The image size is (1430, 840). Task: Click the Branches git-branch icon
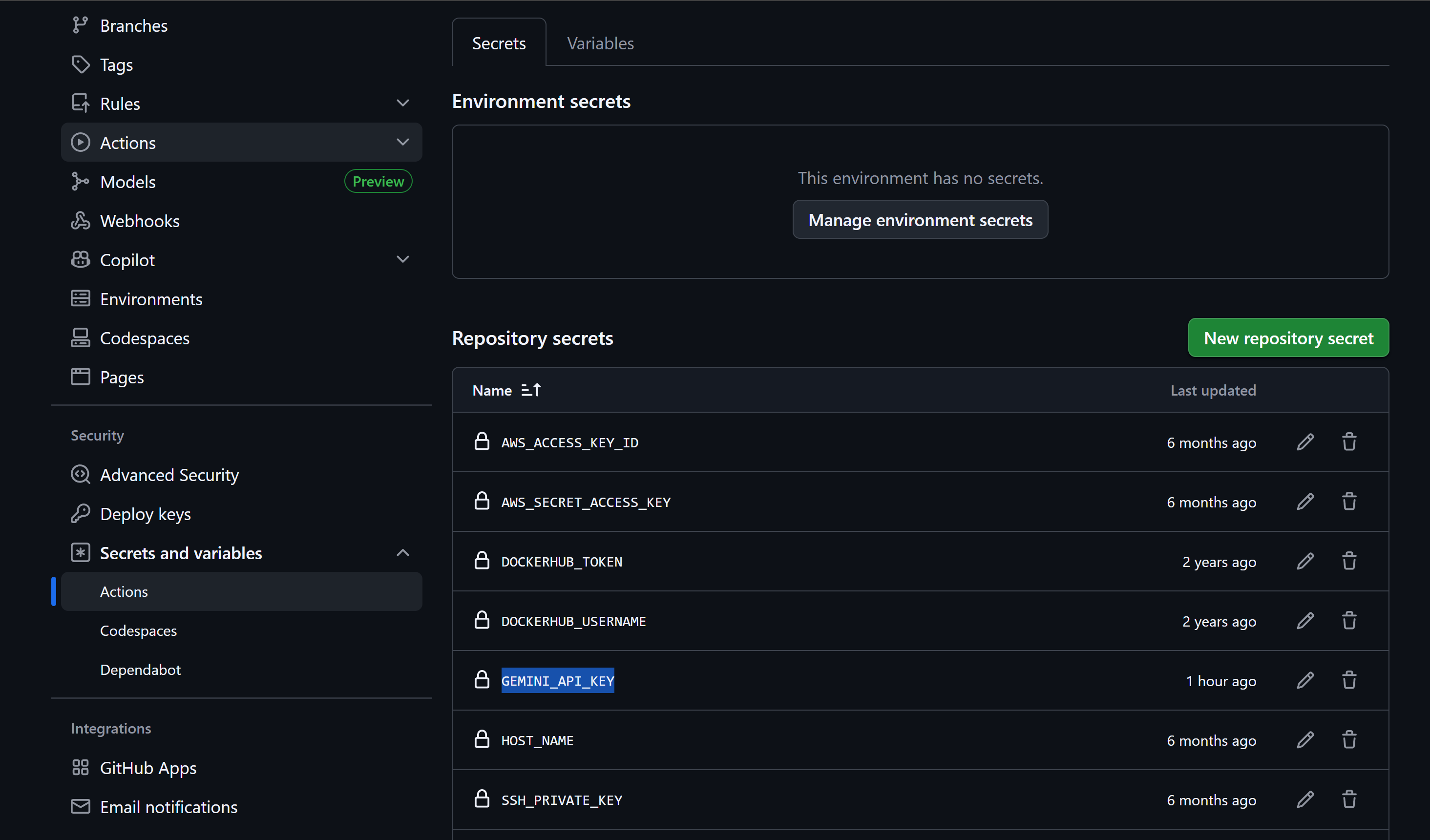tap(80, 25)
